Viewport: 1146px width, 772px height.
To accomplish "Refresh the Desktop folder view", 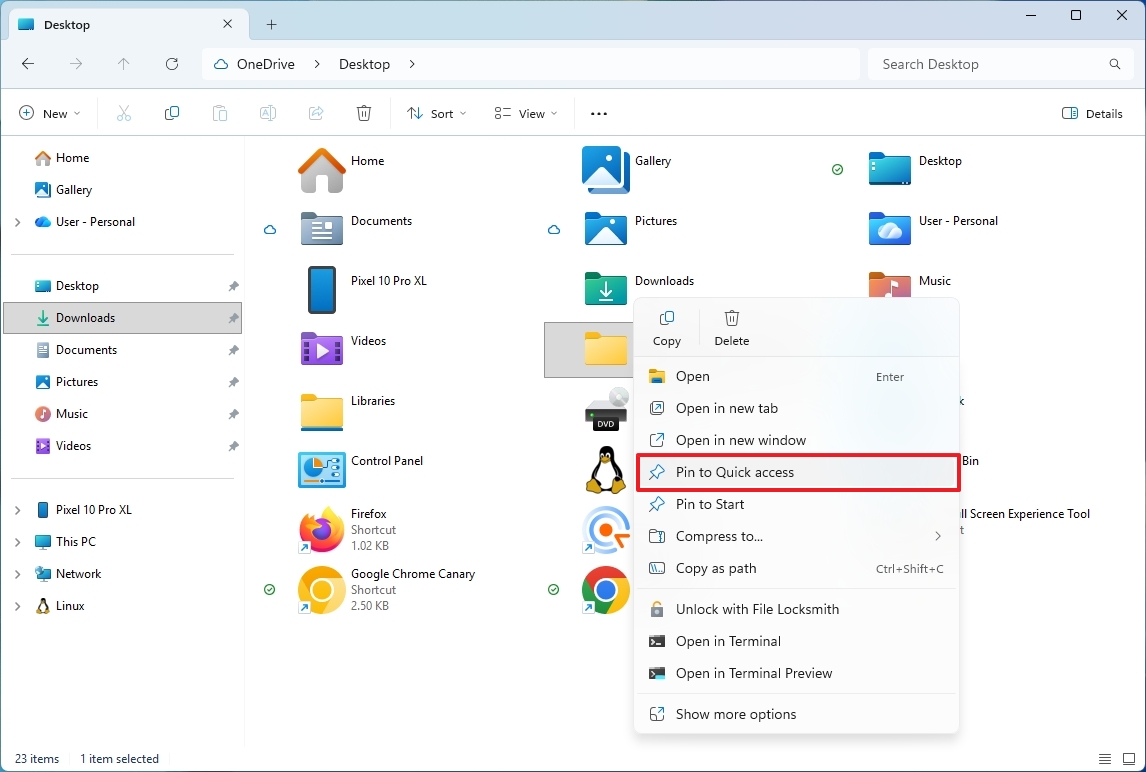I will pyautogui.click(x=171, y=63).
